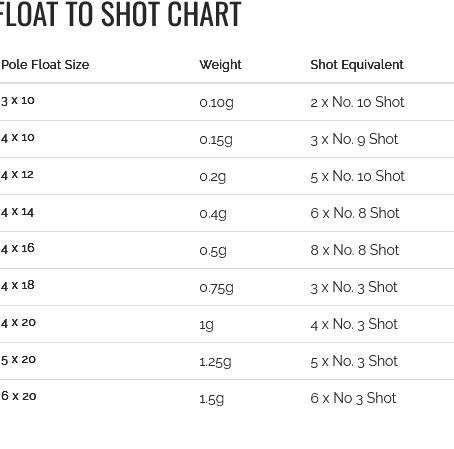The image size is (454, 449).
Task: Click the 0.10g weight cell
Action: click(x=216, y=102)
